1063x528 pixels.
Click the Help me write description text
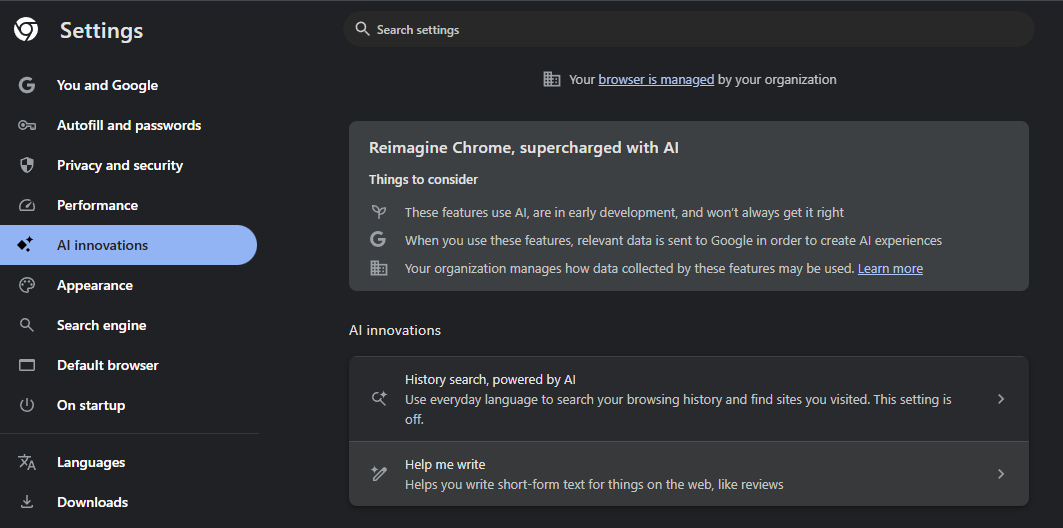[x=594, y=485]
